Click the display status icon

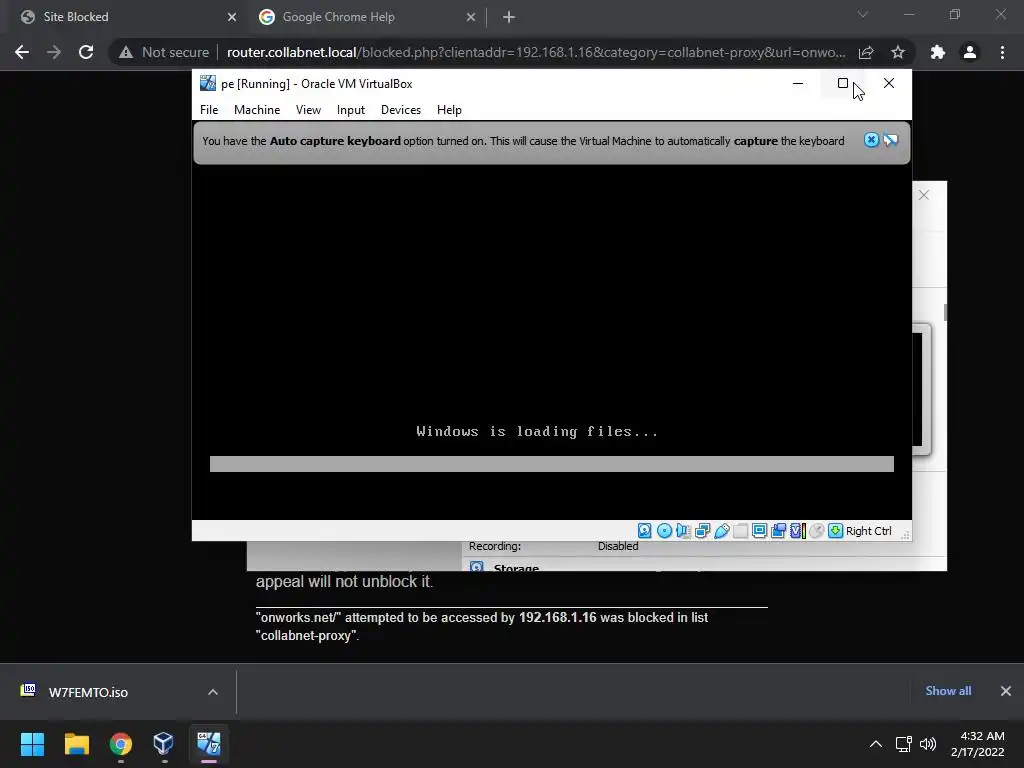[x=760, y=531]
